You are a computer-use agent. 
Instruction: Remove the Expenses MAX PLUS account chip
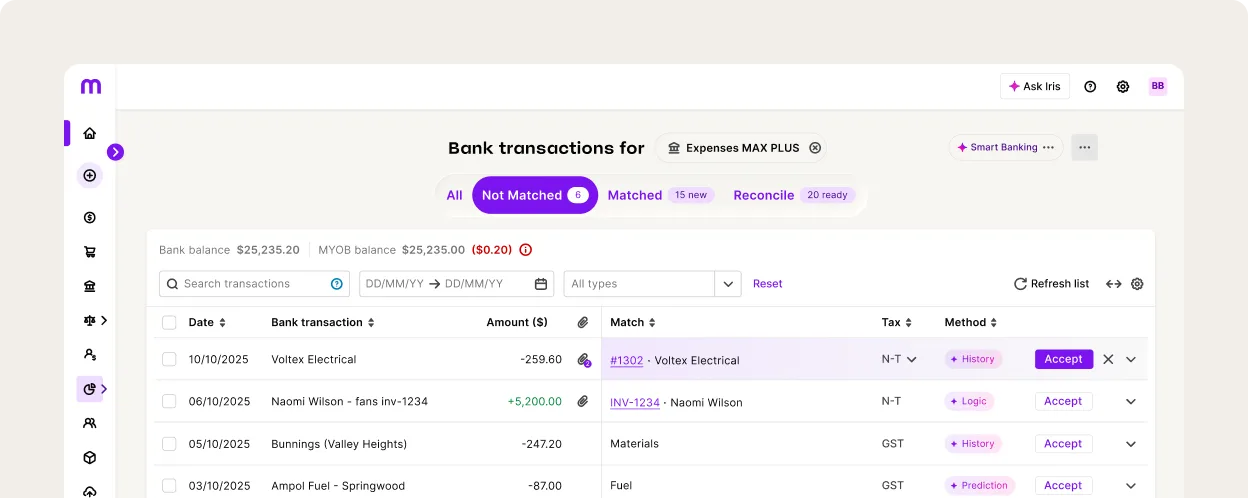pos(815,148)
